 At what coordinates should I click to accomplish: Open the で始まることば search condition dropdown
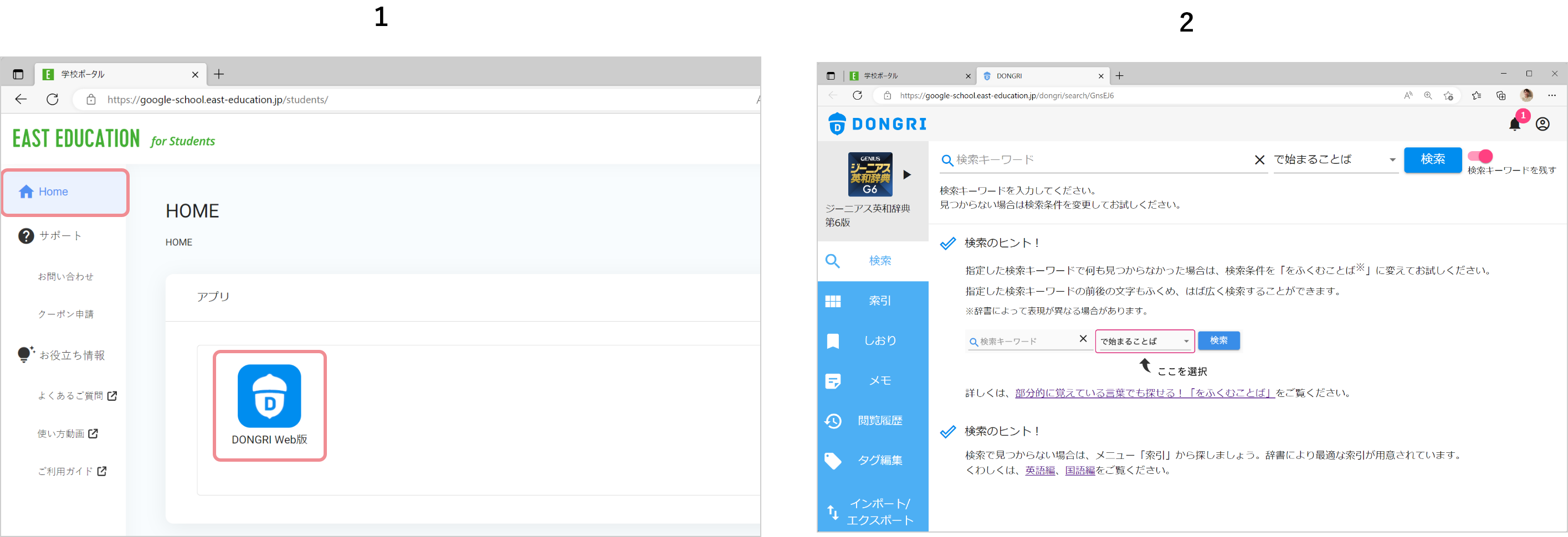(x=1335, y=159)
